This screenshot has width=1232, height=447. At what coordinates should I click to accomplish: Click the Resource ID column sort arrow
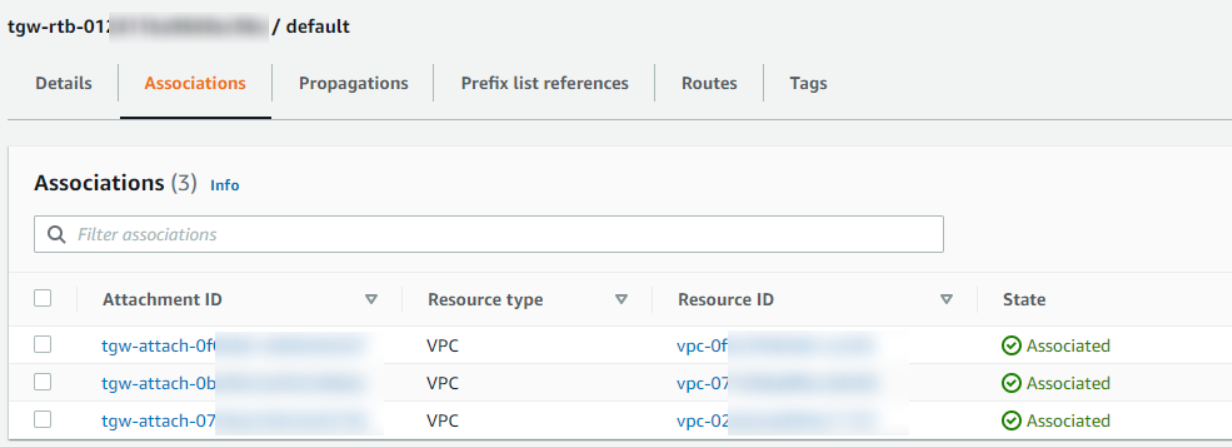pos(946,299)
